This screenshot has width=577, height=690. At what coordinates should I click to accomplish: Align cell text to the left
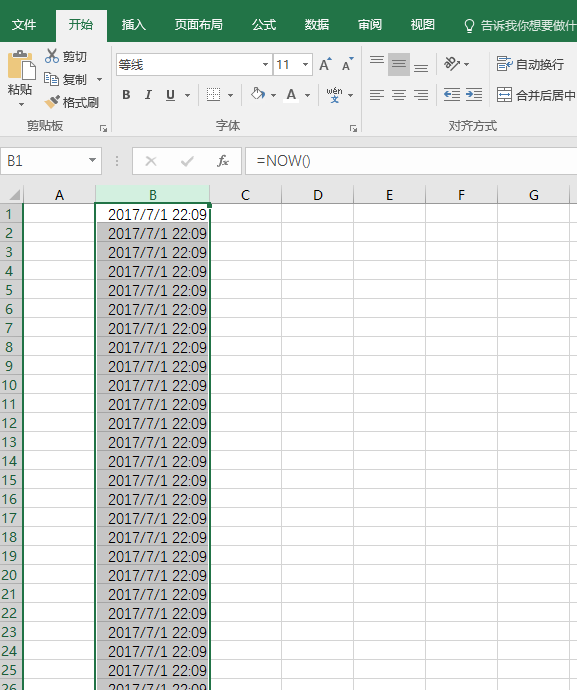377,95
